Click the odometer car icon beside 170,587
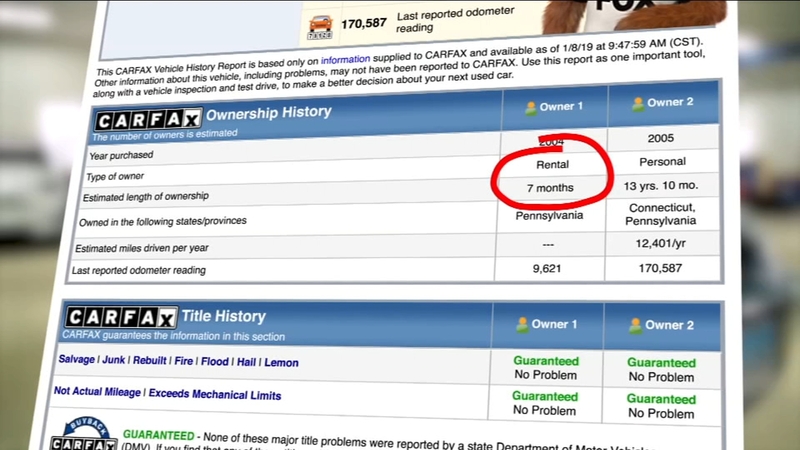The width and height of the screenshot is (800, 450). [320, 28]
